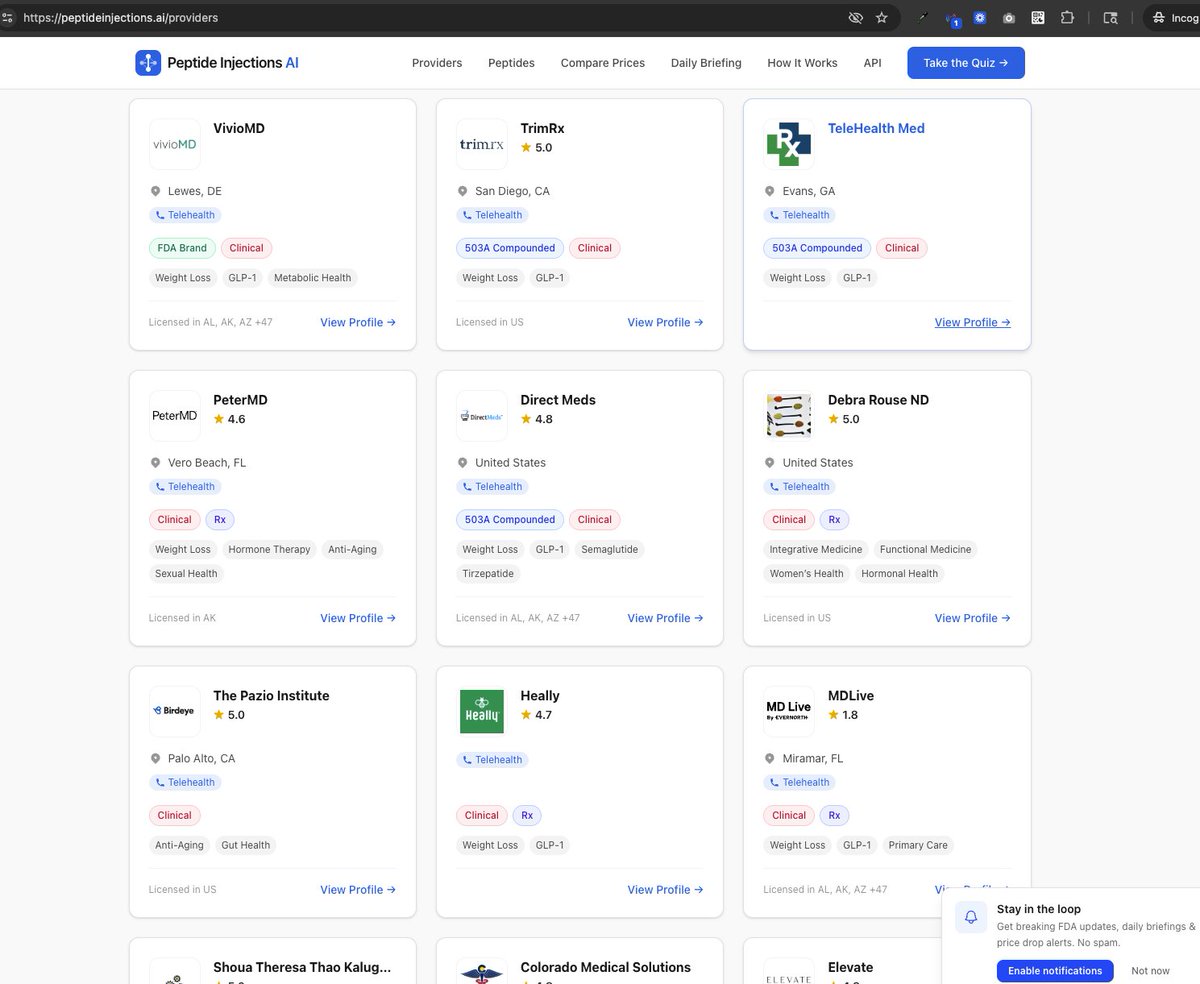Viewport: 1200px width, 984px height.
Task: Click the PeterMD logo image
Action: point(175,416)
